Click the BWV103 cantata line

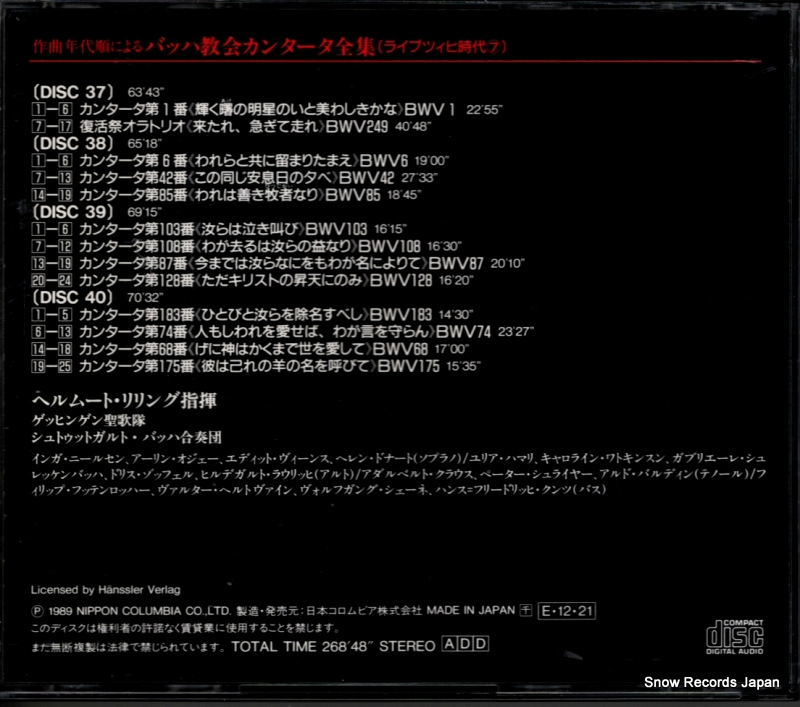coord(219,229)
